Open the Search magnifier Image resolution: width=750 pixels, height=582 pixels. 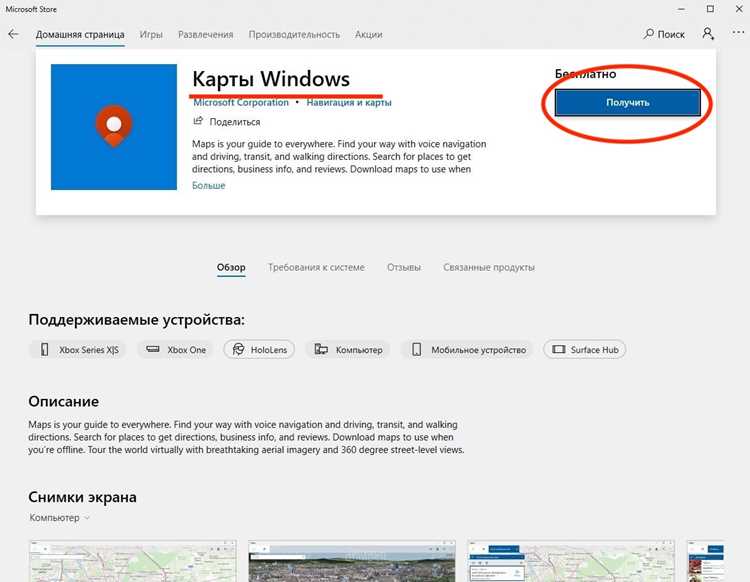point(664,34)
